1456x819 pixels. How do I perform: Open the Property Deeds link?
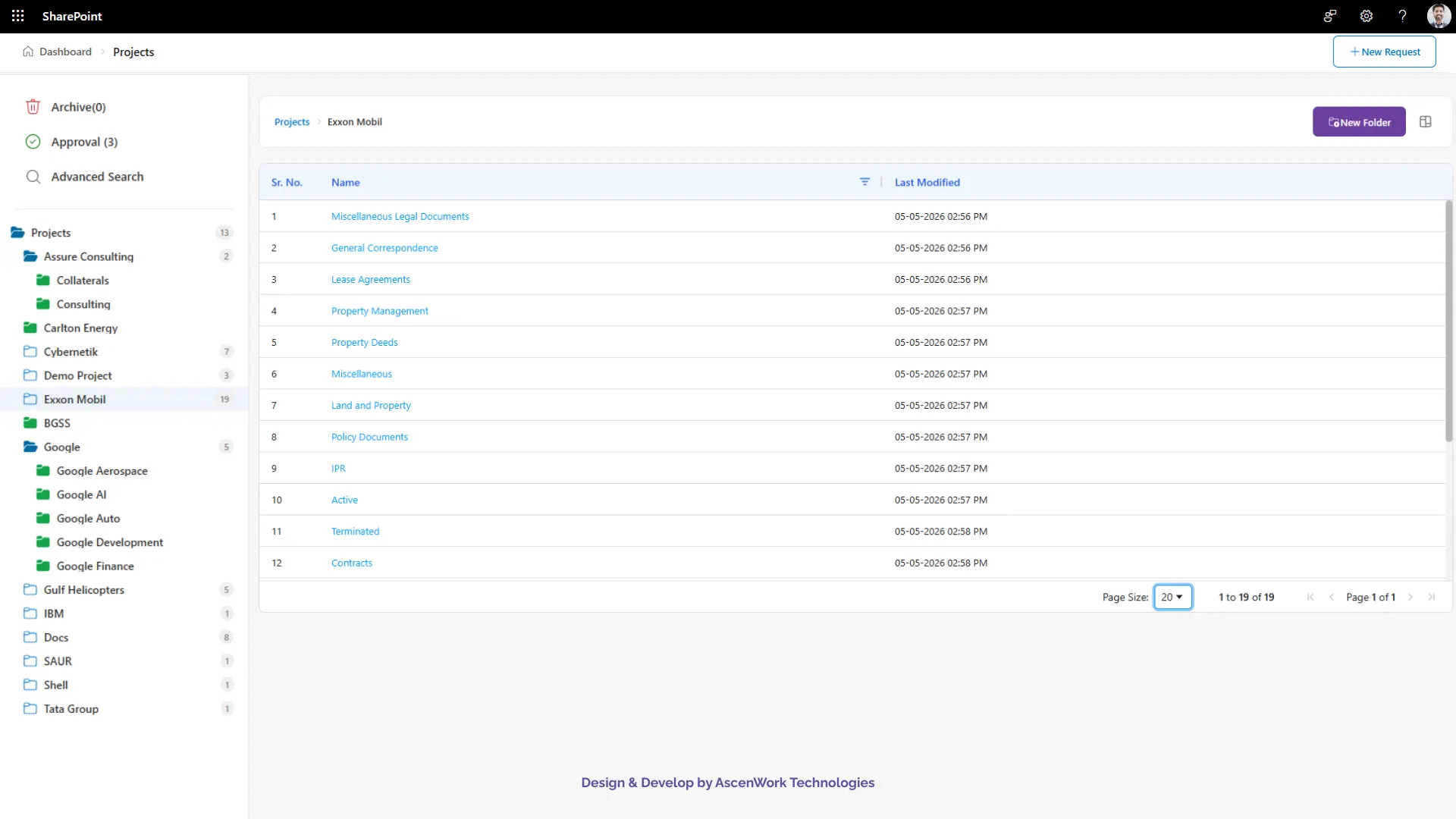(x=364, y=342)
